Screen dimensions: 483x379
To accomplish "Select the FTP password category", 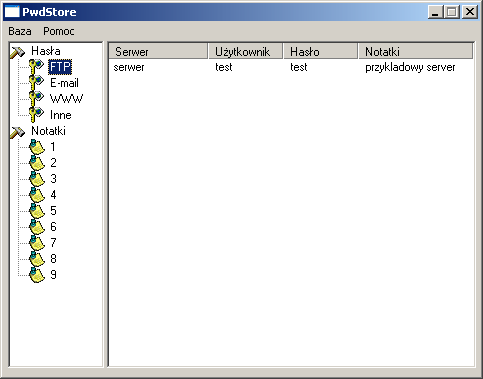I will coord(60,67).
